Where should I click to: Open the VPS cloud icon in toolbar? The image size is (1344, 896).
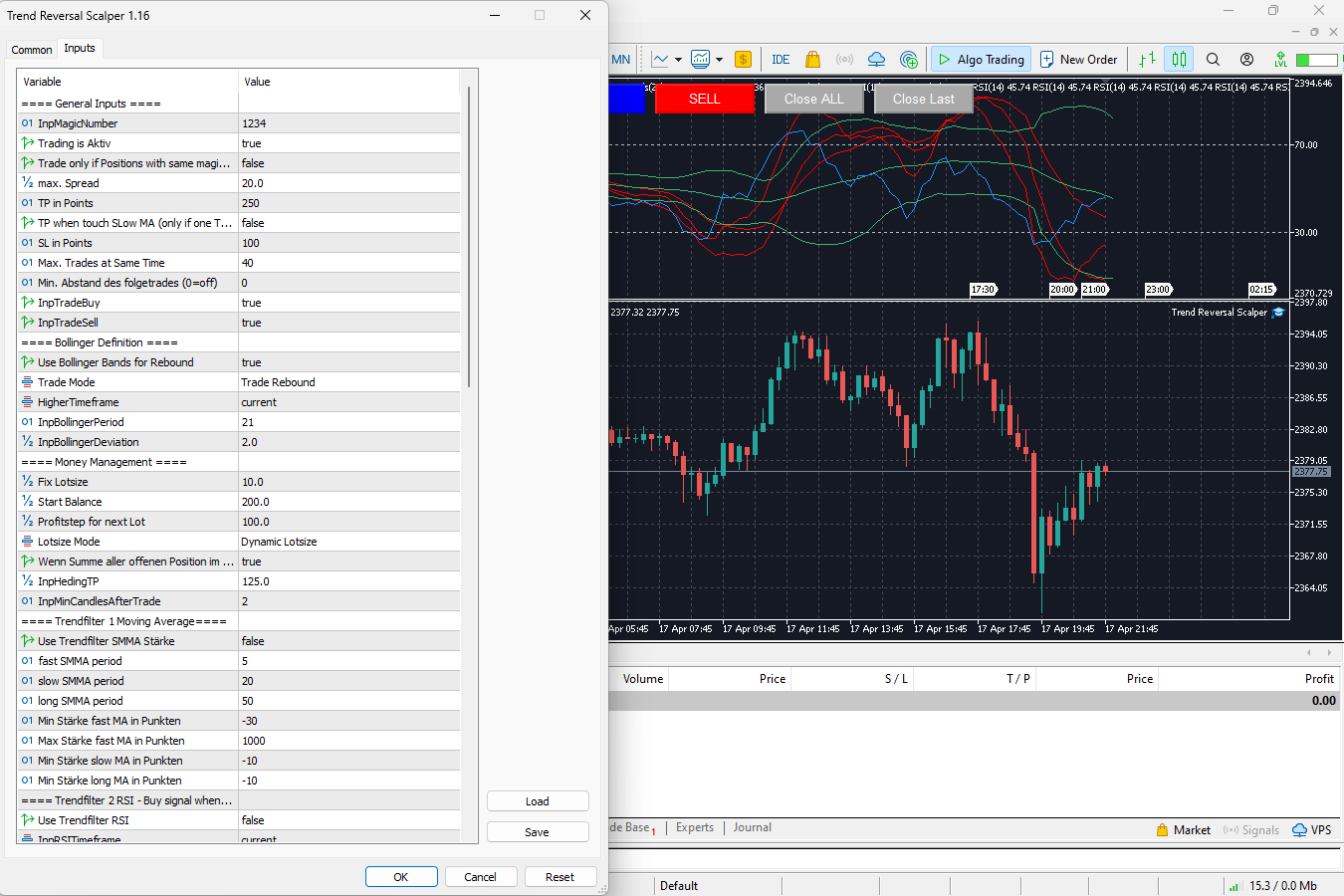pyautogui.click(x=876, y=60)
